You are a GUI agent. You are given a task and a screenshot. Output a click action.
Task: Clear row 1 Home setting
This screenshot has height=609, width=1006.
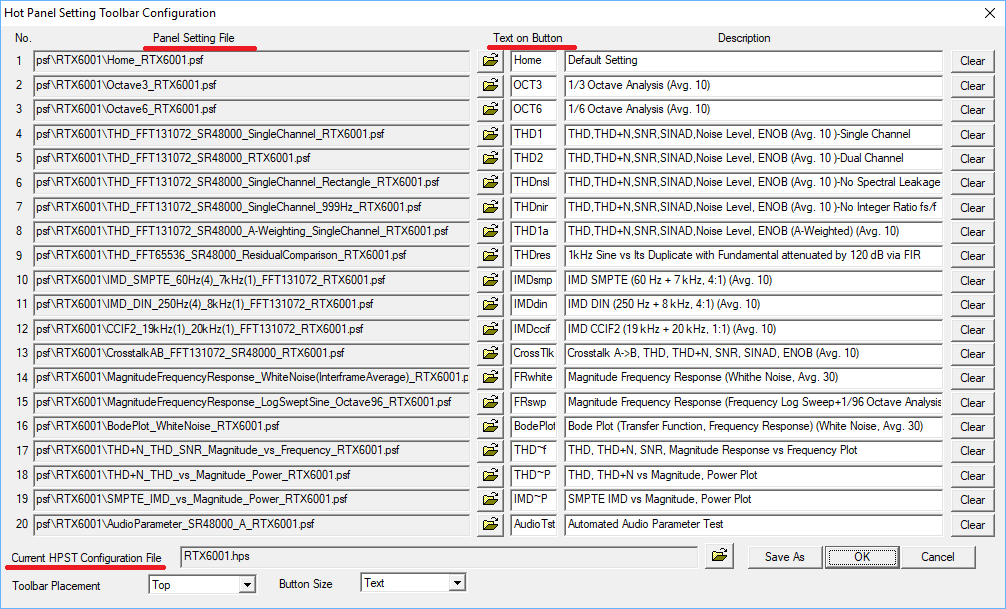(973, 62)
